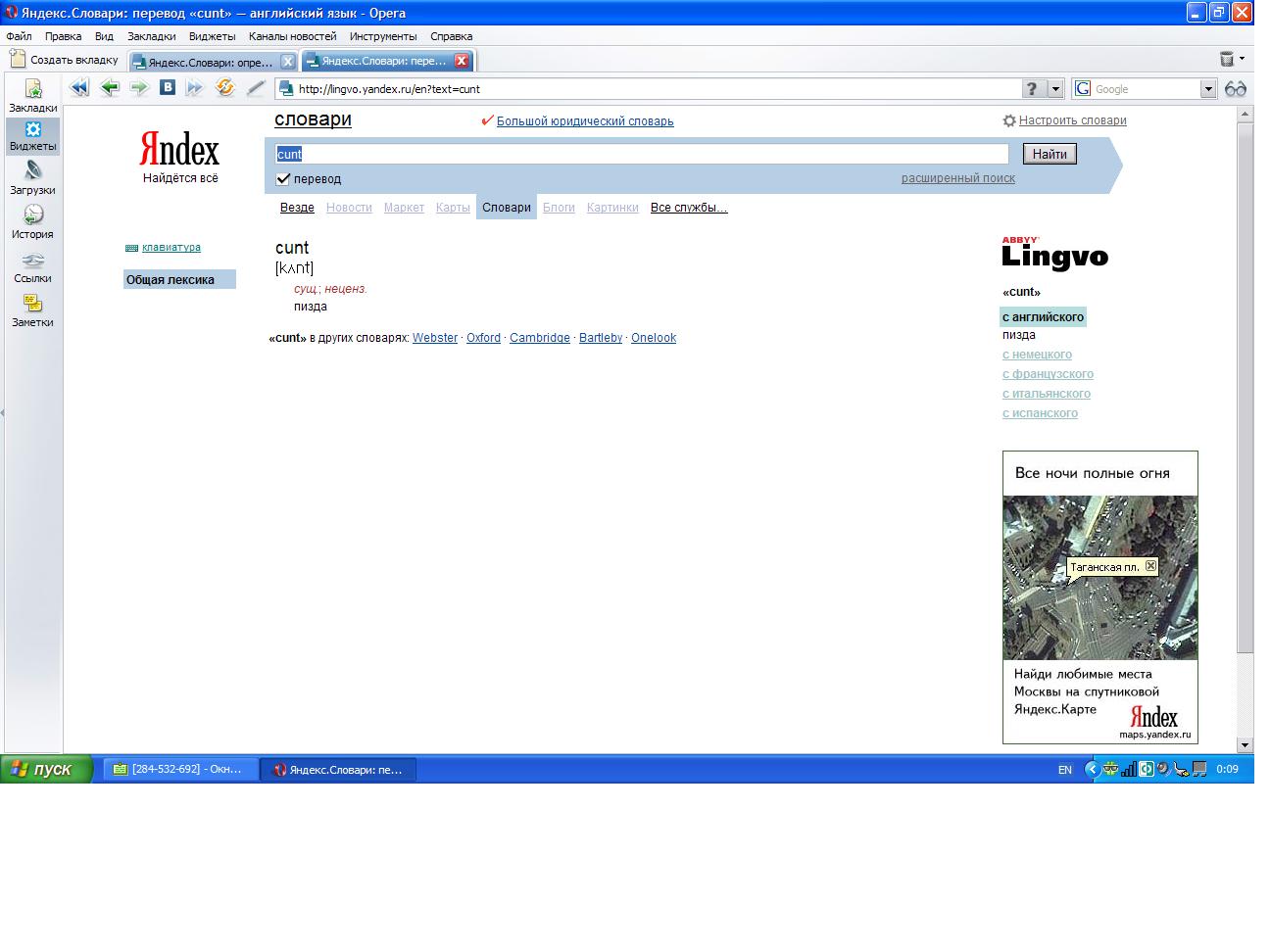
Task: Expand hidden system tray icons
Action: pos(1092,769)
